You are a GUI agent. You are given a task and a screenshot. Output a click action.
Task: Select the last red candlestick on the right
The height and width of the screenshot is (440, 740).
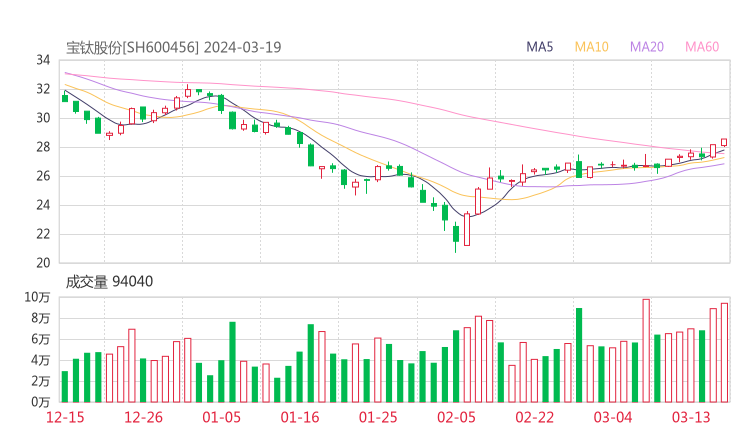tap(724, 142)
